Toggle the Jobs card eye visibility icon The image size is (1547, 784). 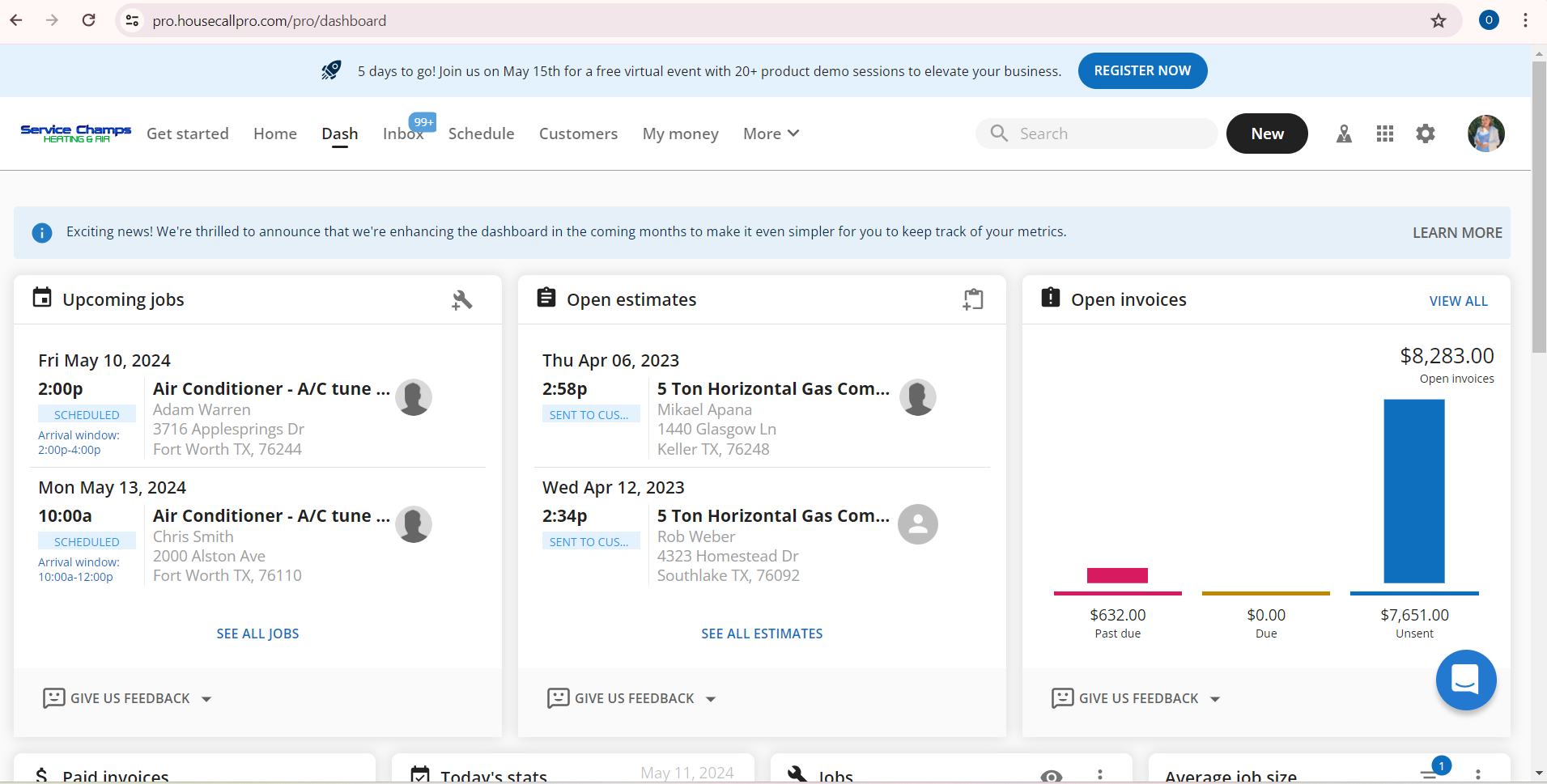(1051, 776)
